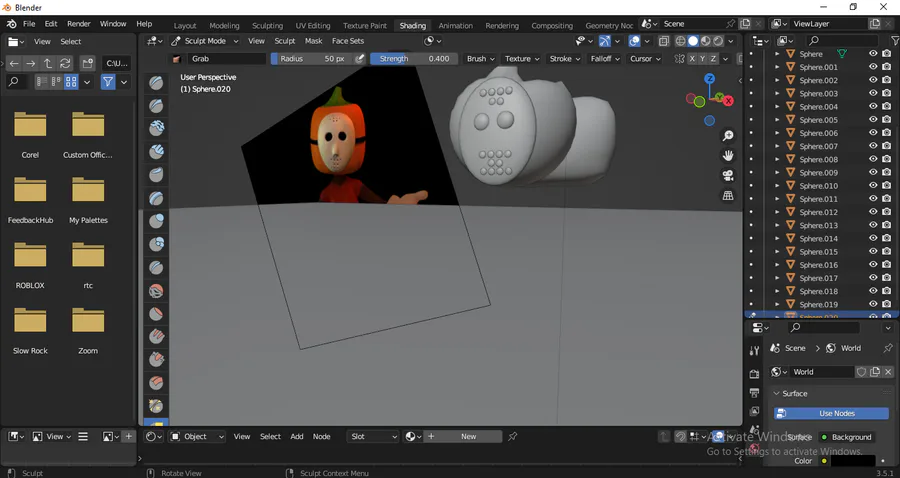Disable Sphere.014 render camera toggle

[887, 238]
